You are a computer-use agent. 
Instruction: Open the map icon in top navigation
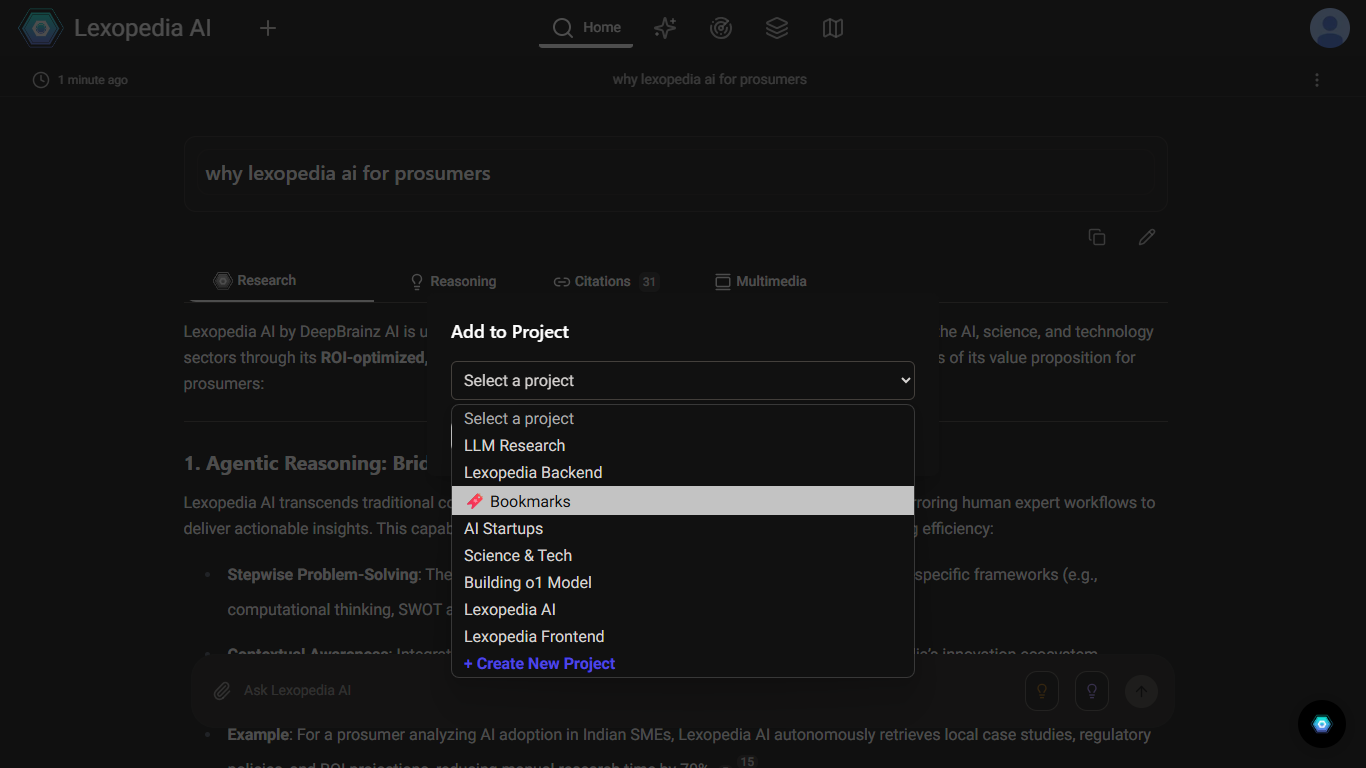point(833,28)
